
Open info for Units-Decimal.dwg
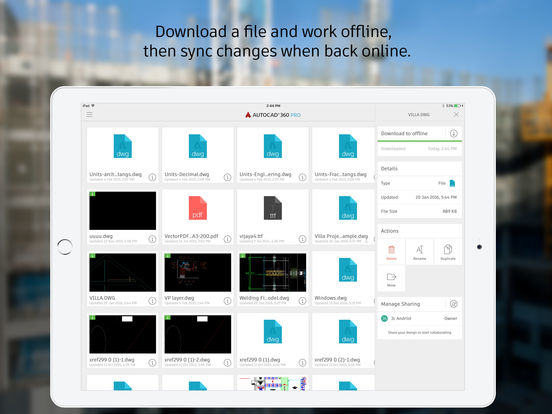(x=227, y=177)
